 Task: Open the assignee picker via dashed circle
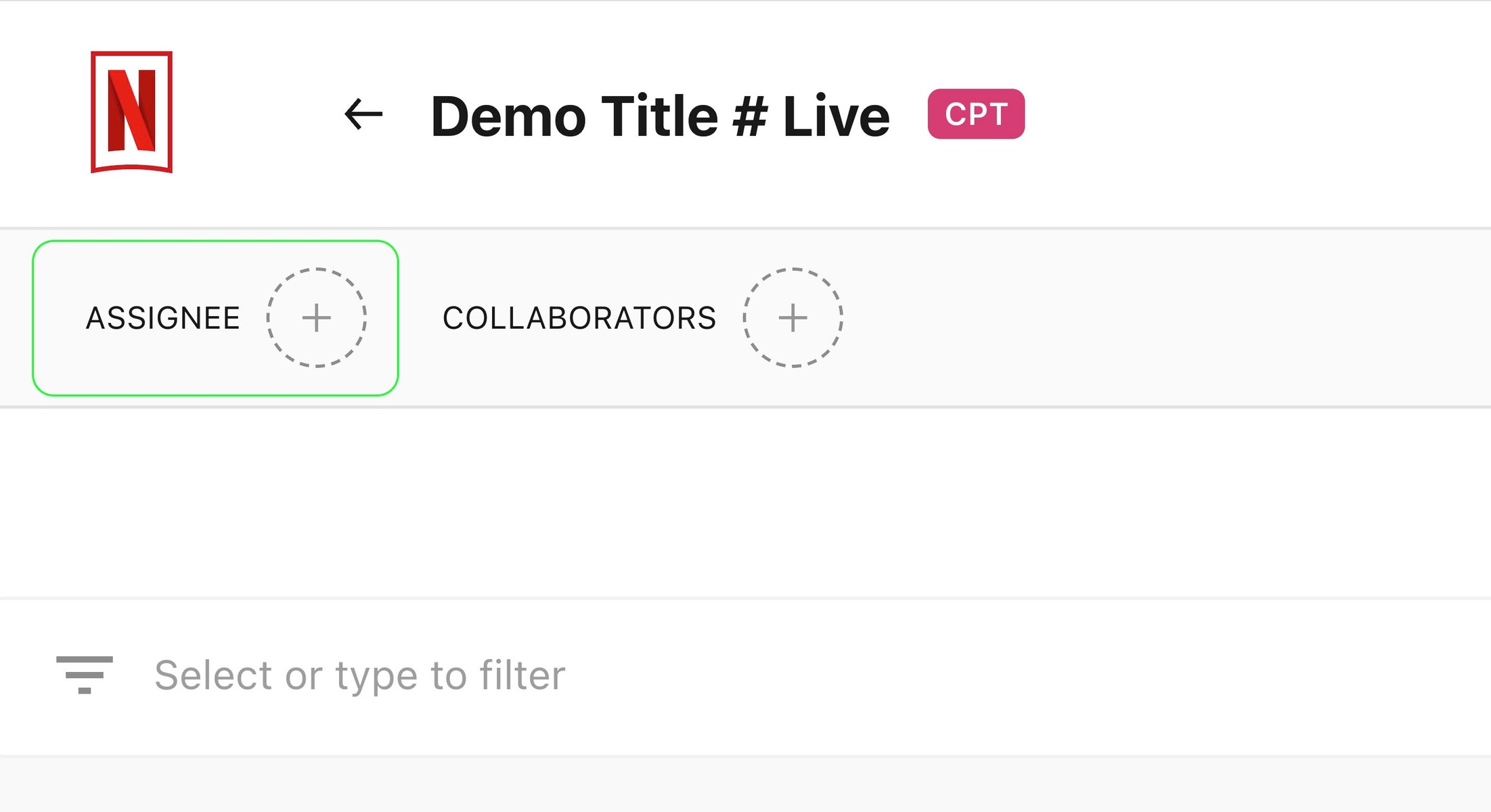pyautogui.click(x=316, y=318)
